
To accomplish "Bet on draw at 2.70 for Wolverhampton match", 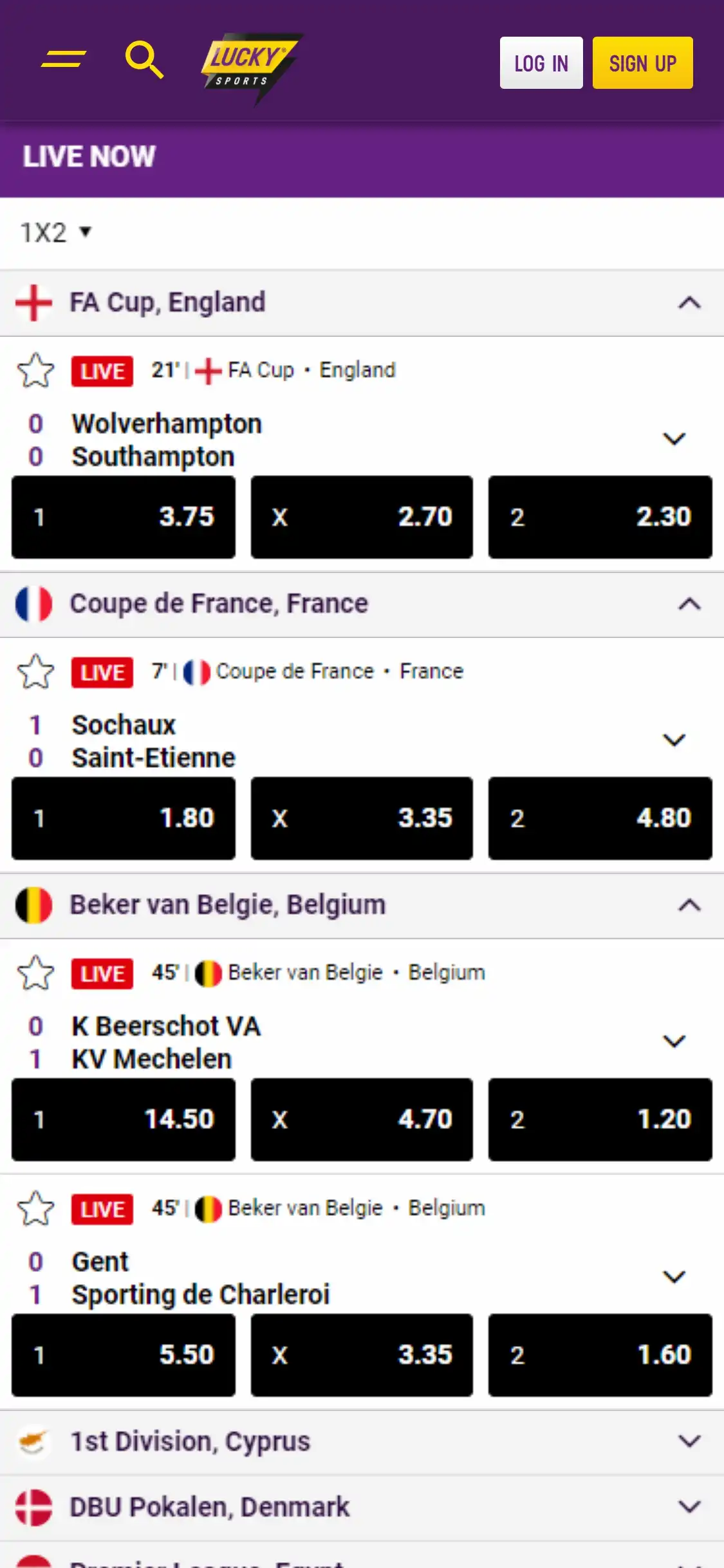I will coord(362,517).
